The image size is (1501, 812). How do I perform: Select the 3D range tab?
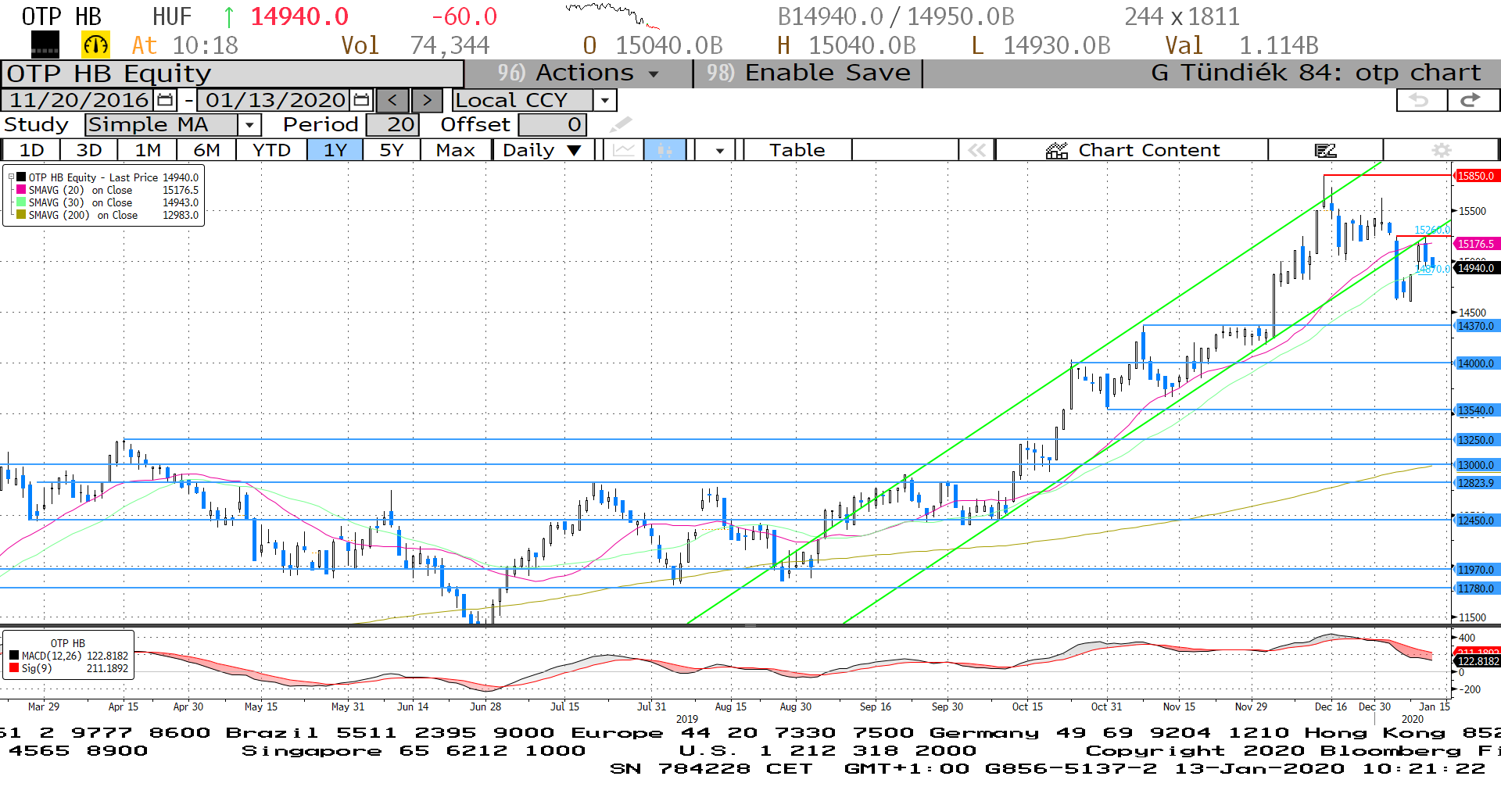[88, 150]
